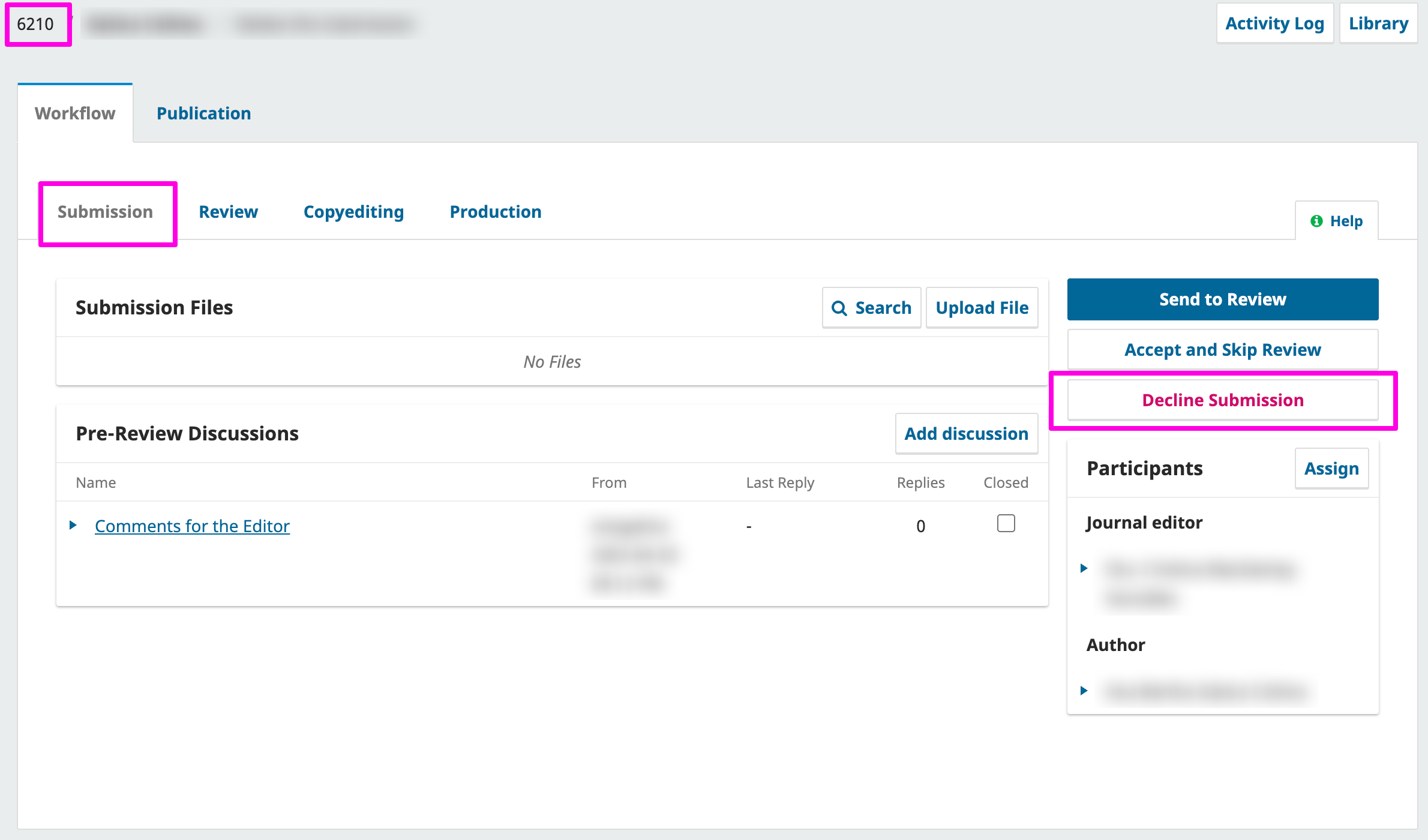Click the Decline Submission button
This screenshot has height=840, width=1428.
point(1222,400)
